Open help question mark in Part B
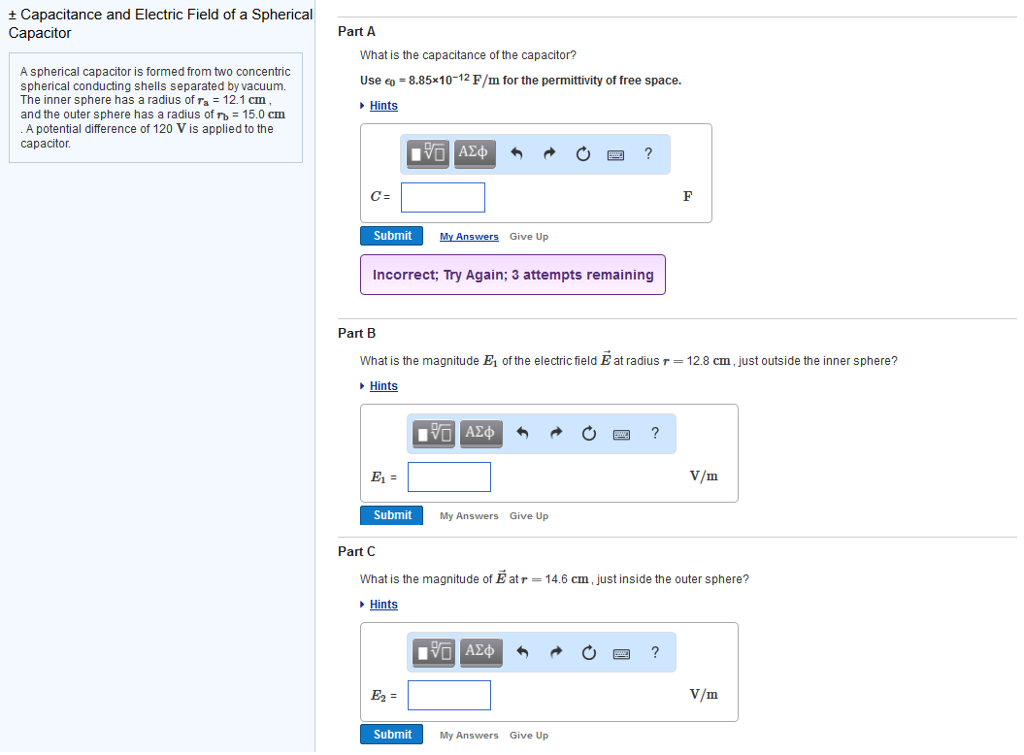The height and width of the screenshot is (755, 1024). [x=655, y=433]
